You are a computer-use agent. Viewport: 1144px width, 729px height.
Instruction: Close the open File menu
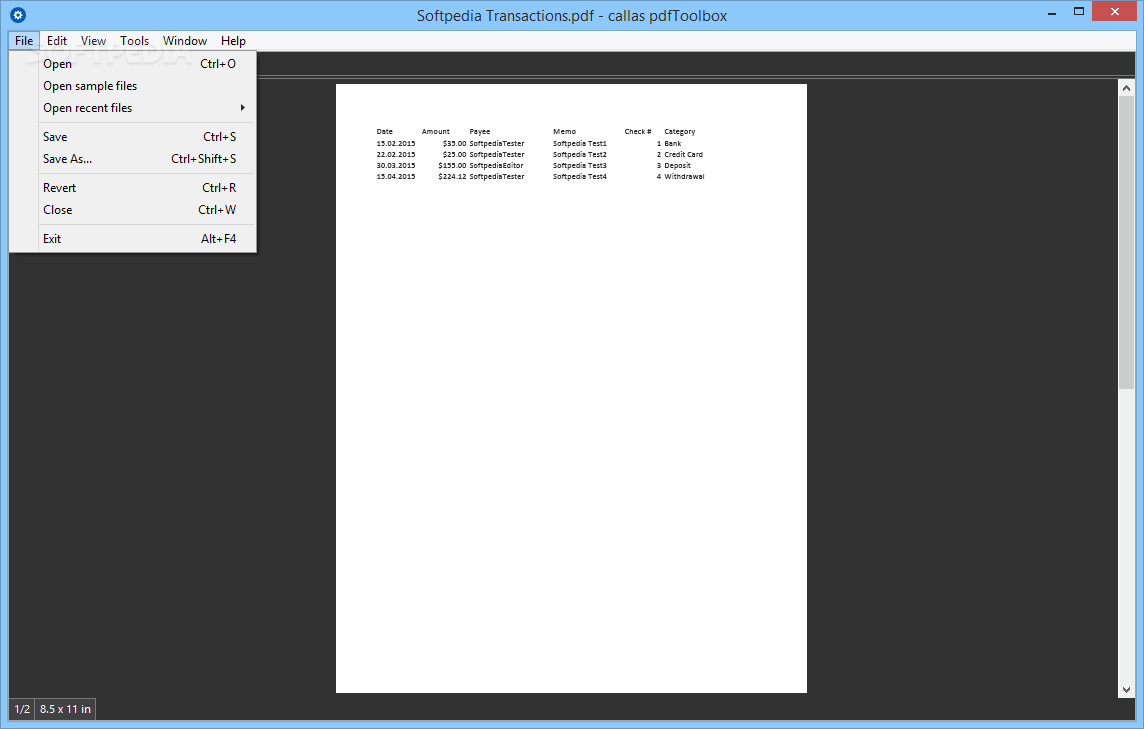pyautogui.click(x=24, y=41)
